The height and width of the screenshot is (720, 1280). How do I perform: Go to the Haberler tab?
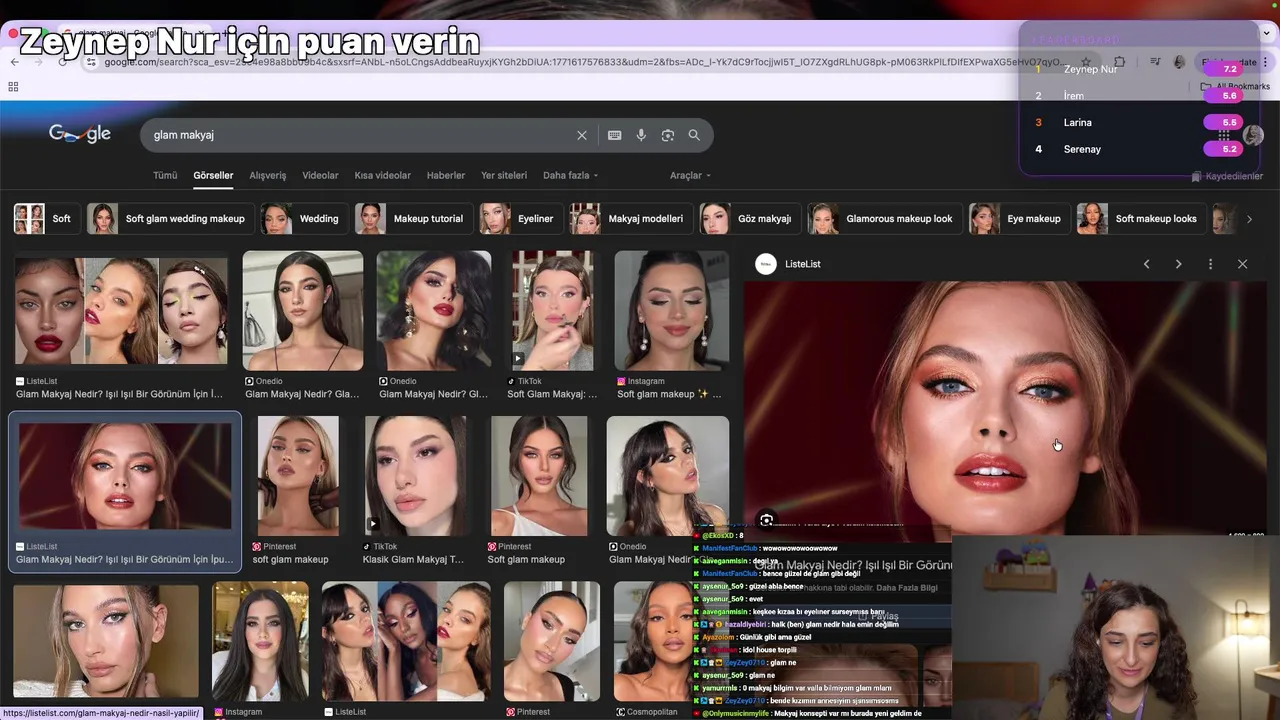[x=446, y=175]
